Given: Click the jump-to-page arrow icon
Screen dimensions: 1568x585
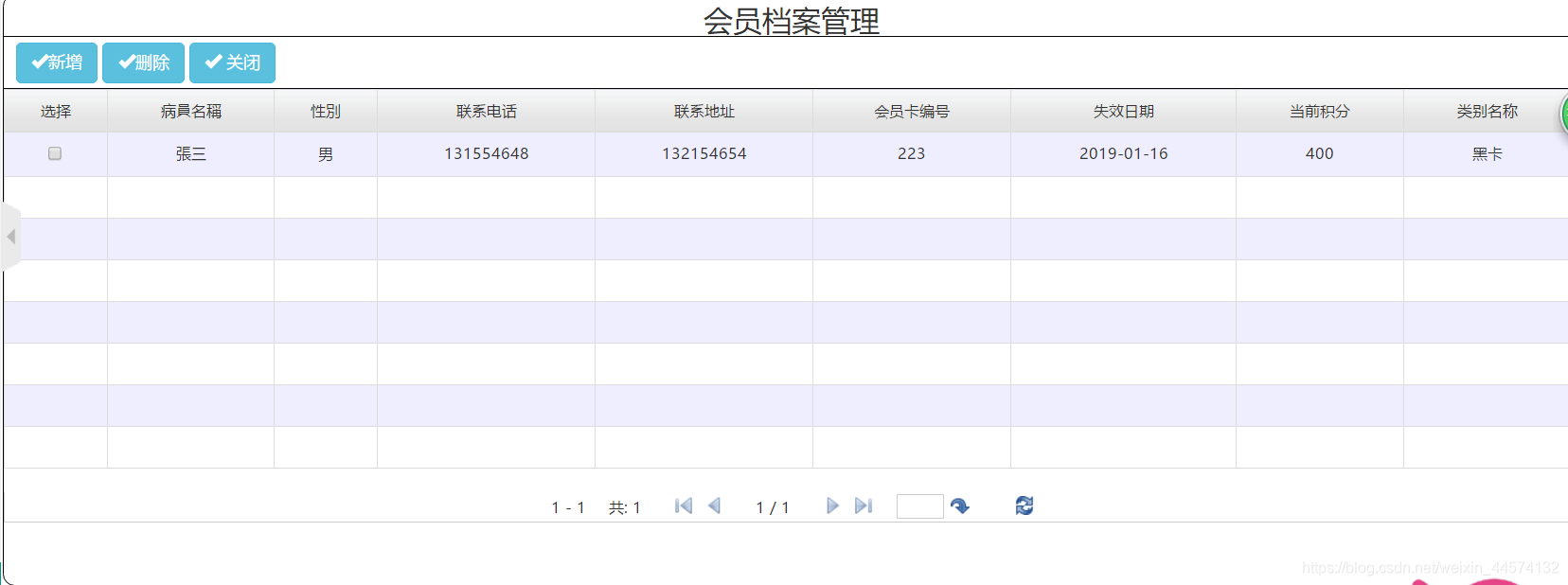Looking at the screenshot, I should 960,506.
